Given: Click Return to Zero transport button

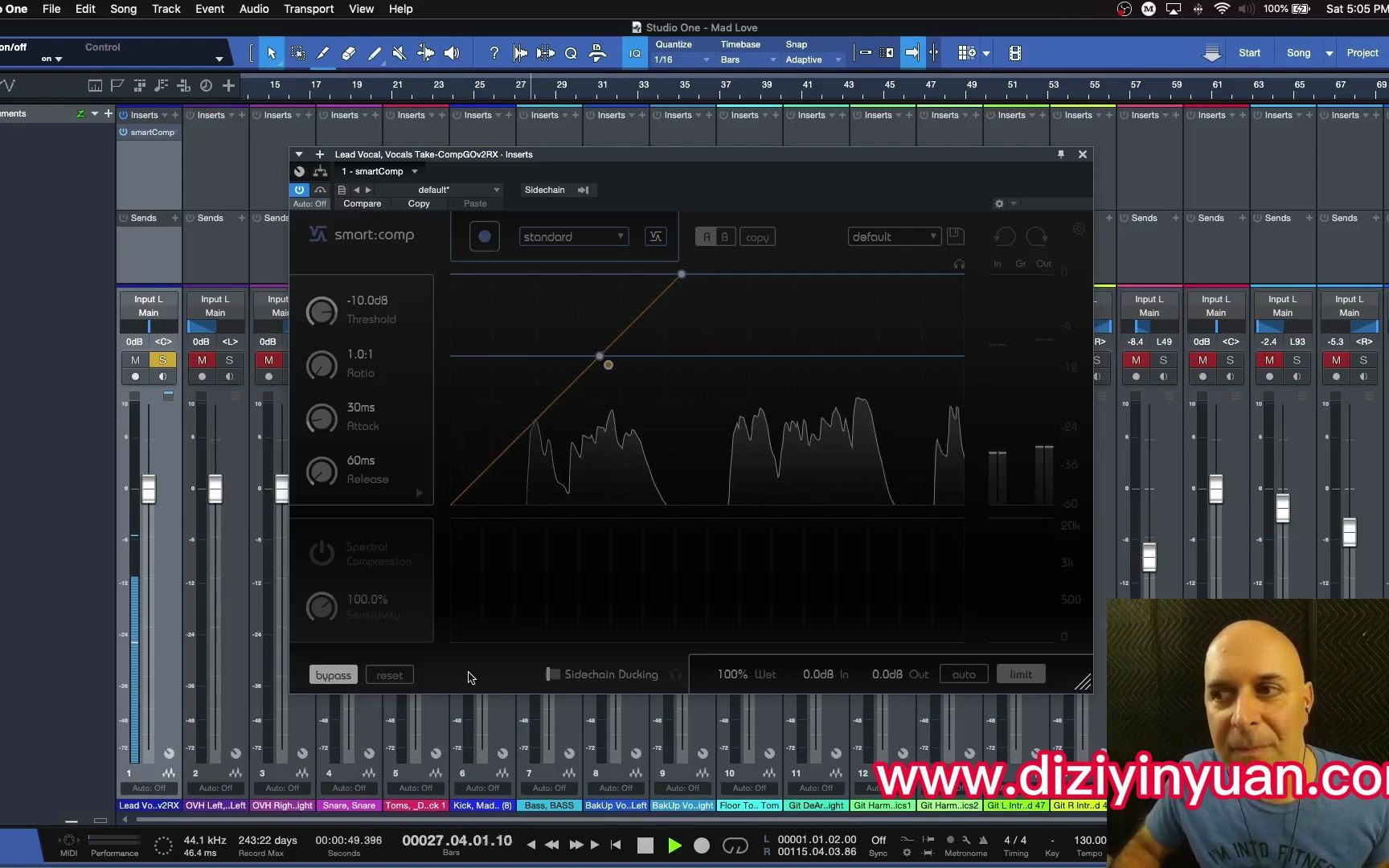Looking at the screenshot, I should [x=616, y=845].
